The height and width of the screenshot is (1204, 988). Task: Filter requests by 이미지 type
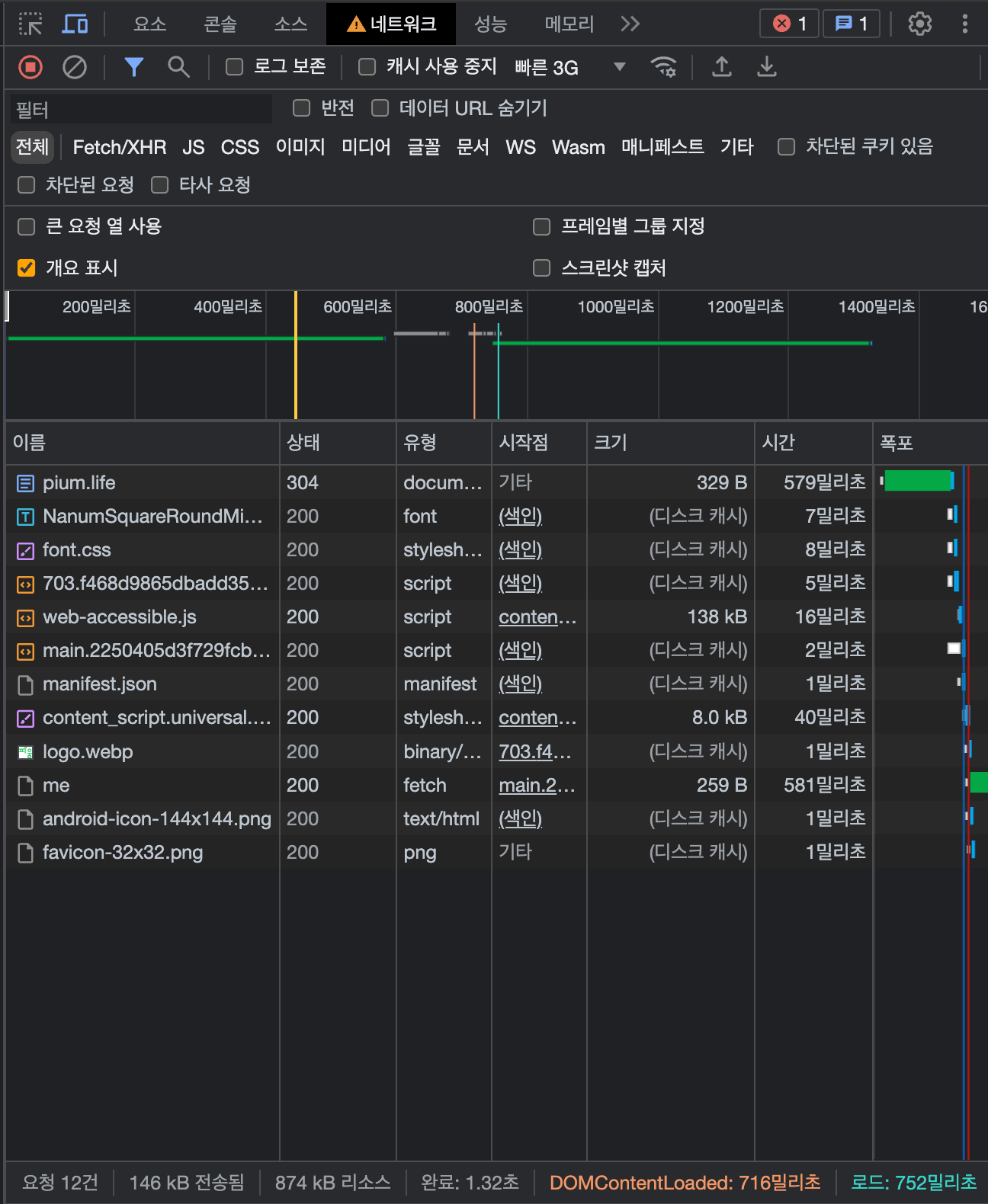pyautogui.click(x=300, y=147)
